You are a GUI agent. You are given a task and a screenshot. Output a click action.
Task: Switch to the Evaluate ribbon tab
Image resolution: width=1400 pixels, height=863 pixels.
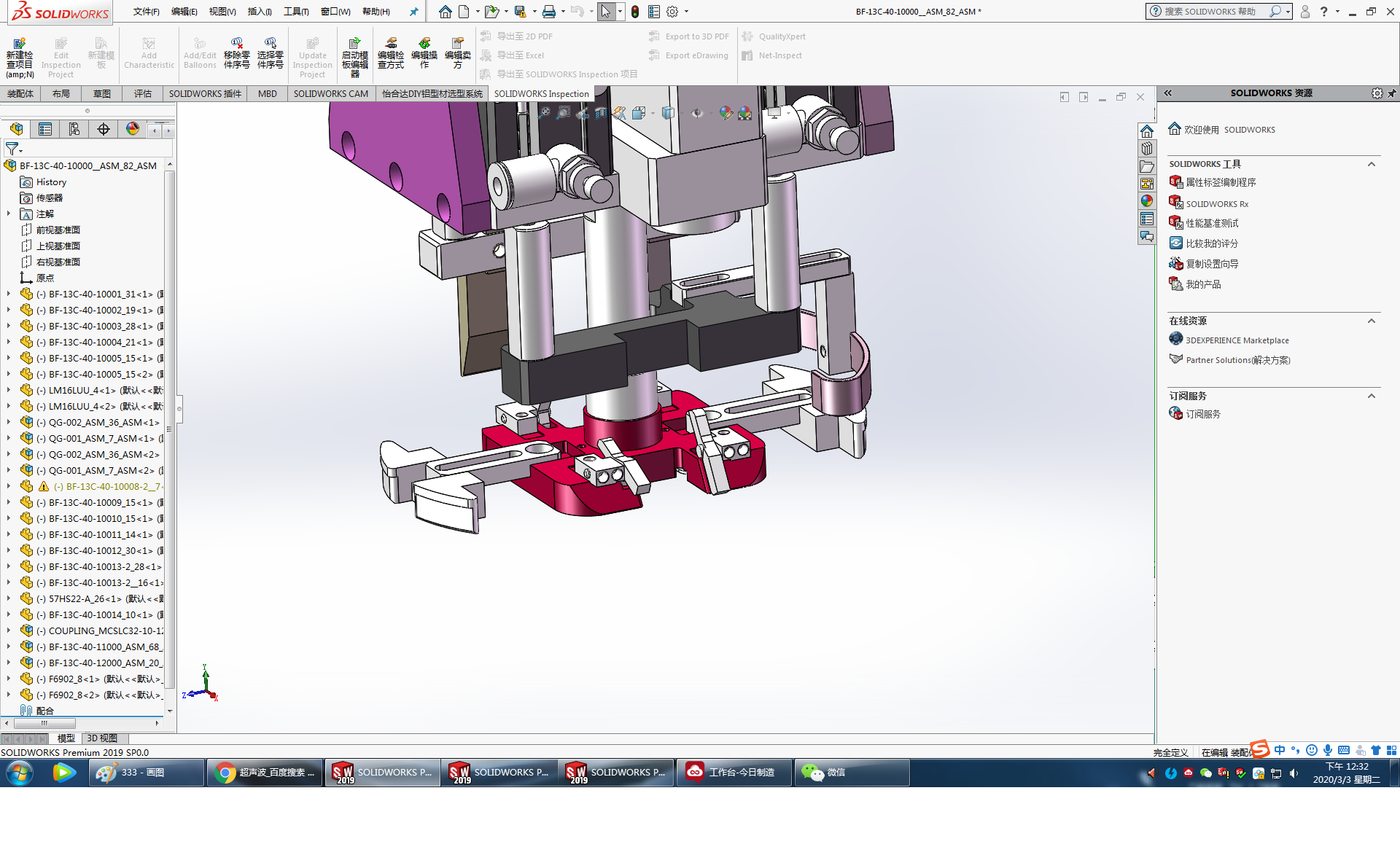click(143, 94)
